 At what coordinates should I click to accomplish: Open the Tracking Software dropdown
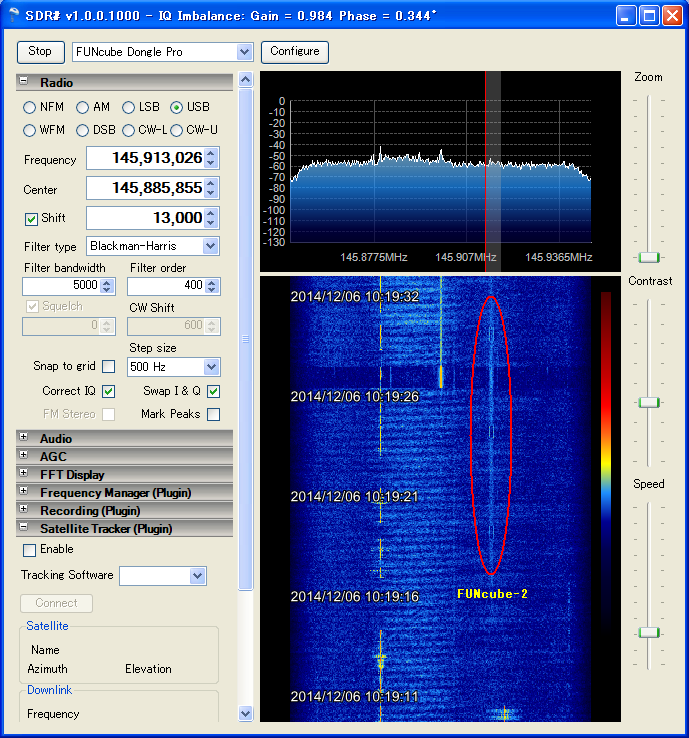click(198, 576)
